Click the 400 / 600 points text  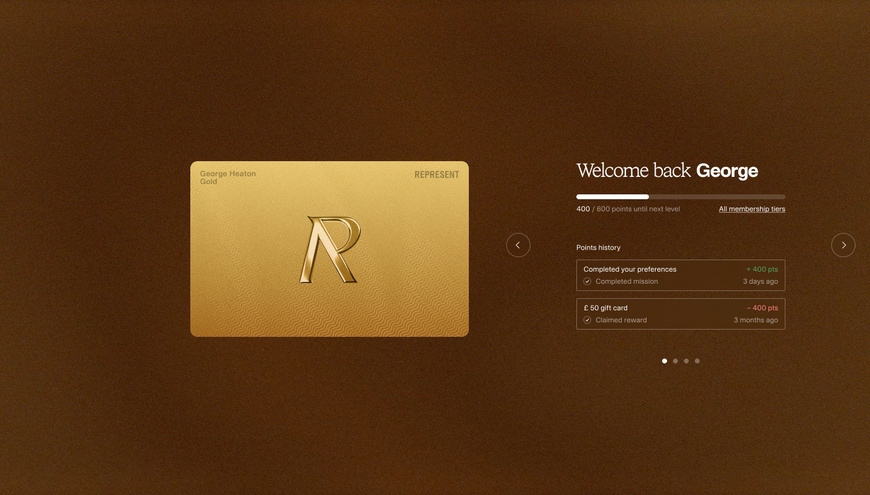(628, 209)
